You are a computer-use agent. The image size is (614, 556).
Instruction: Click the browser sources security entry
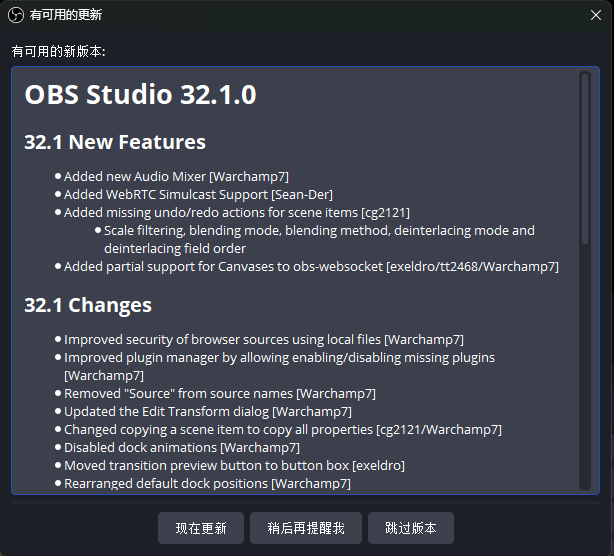tap(263, 339)
